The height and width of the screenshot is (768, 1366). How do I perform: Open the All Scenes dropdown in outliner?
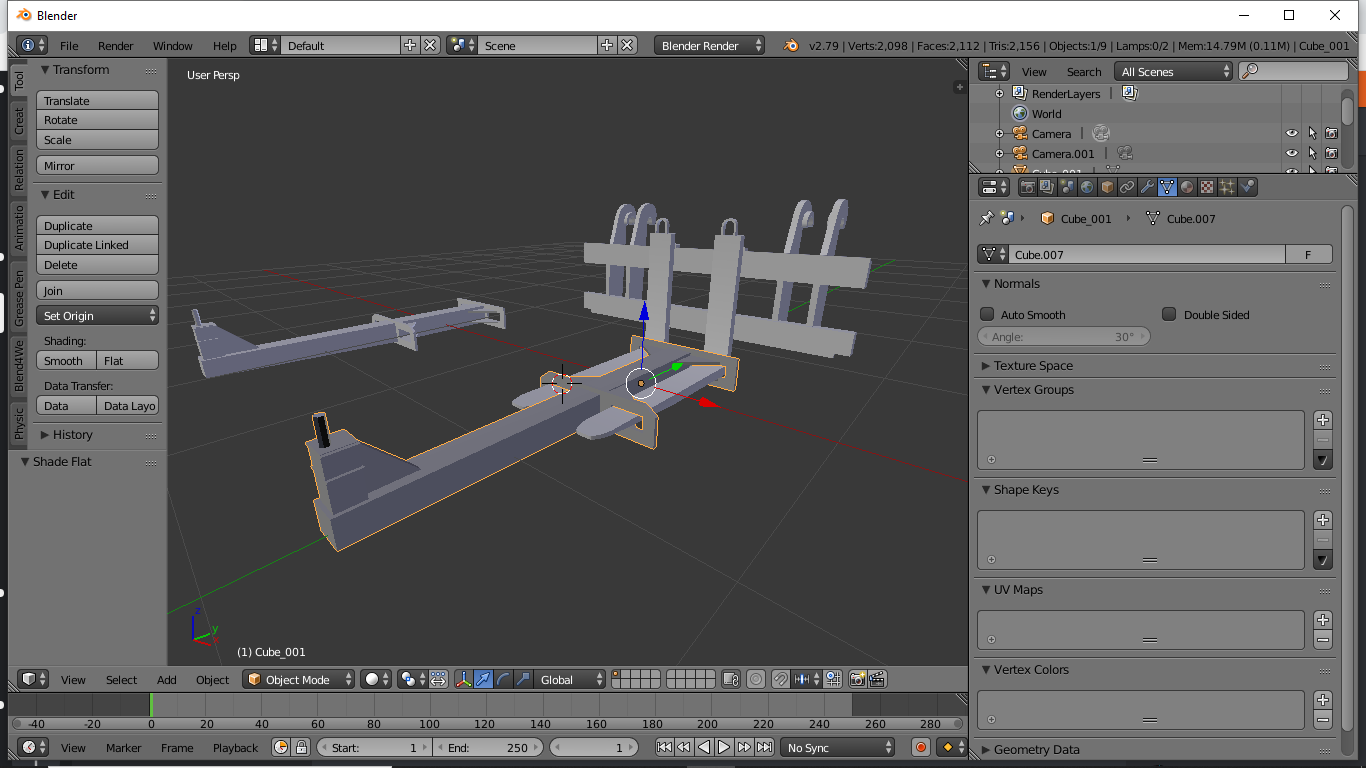(x=1174, y=71)
